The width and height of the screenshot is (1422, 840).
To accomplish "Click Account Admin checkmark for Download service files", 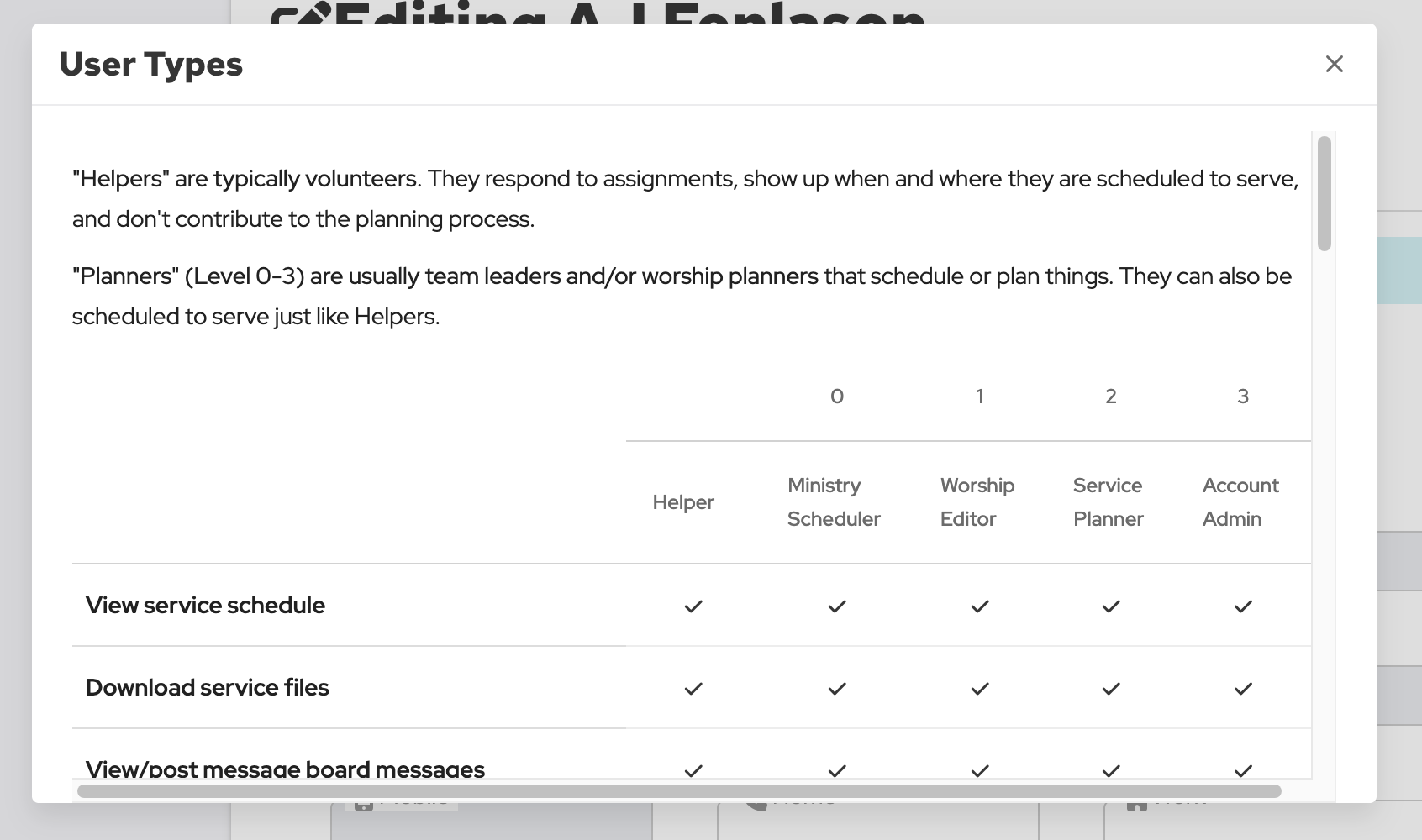I will click(1242, 688).
